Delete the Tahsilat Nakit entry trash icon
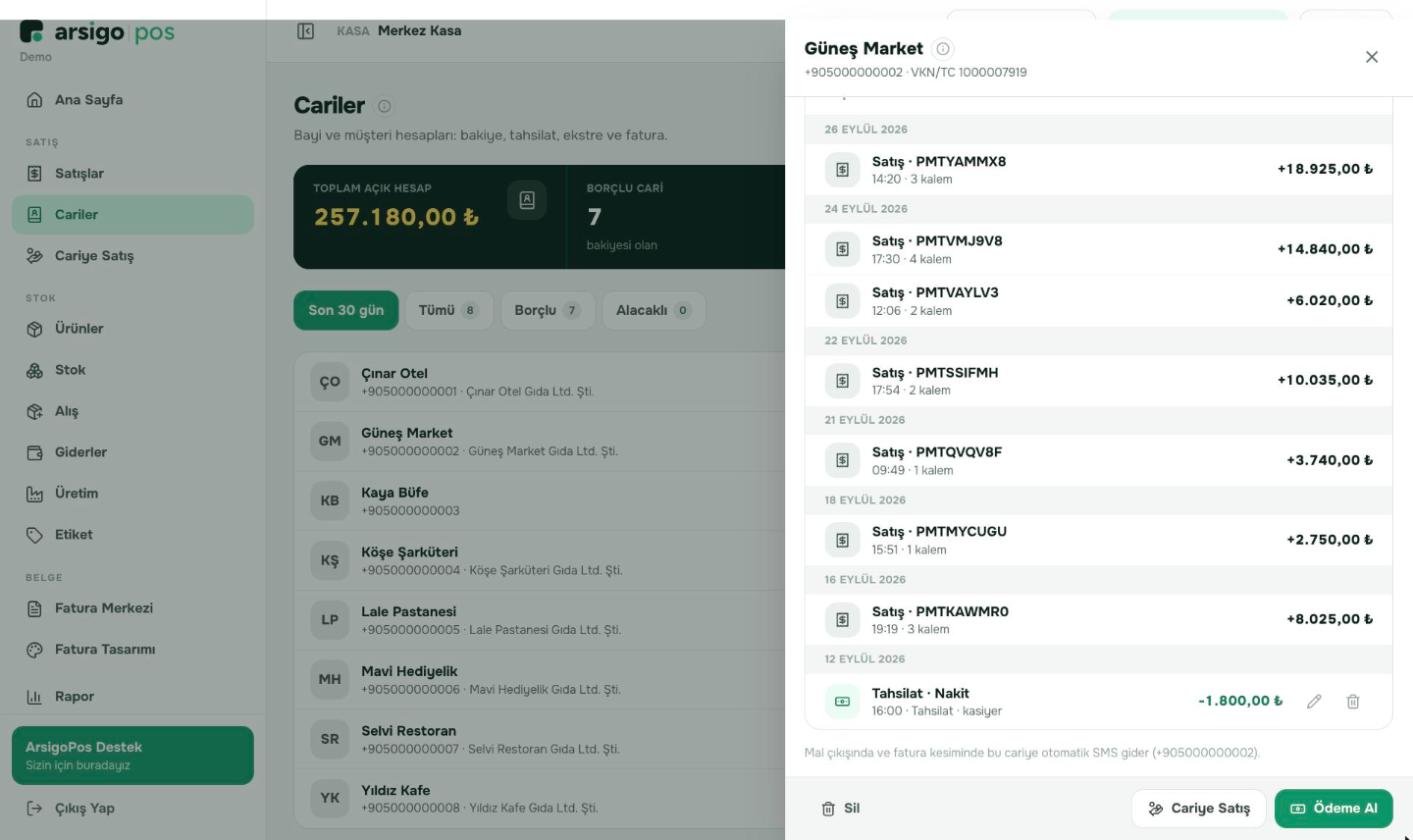 (x=1353, y=701)
